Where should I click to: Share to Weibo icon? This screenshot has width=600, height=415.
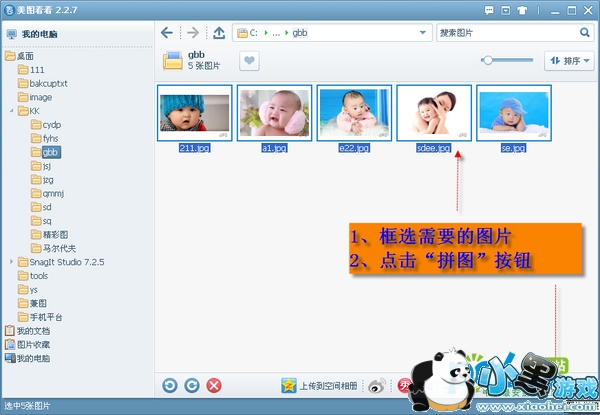click(377, 386)
